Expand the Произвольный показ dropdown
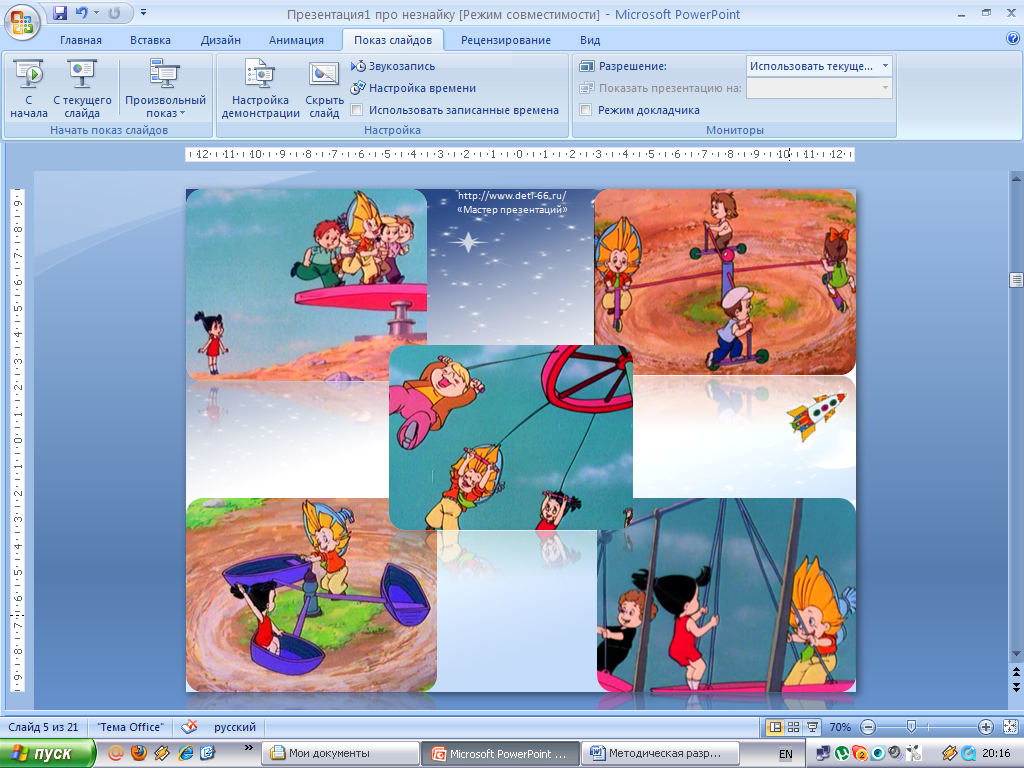Viewport: 1024px width, 768px height. [x=165, y=89]
